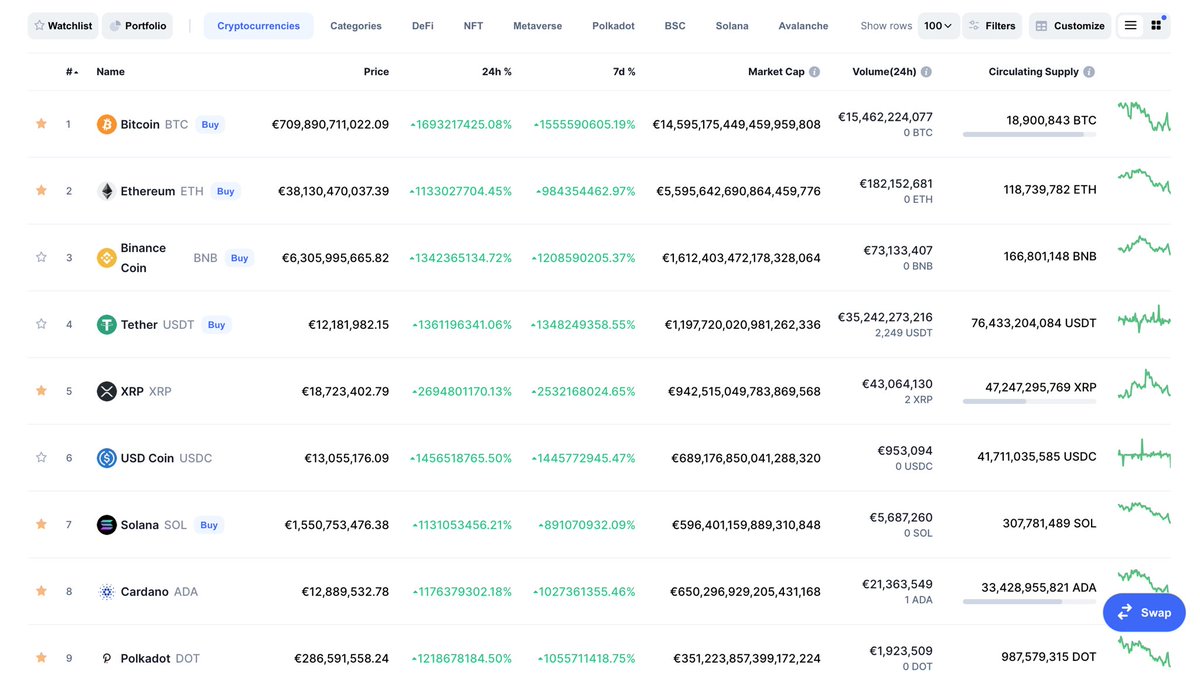Screen dimensions: 1200x681
Task: Click the Cardano logo icon
Action: pyautogui.click(x=106, y=591)
